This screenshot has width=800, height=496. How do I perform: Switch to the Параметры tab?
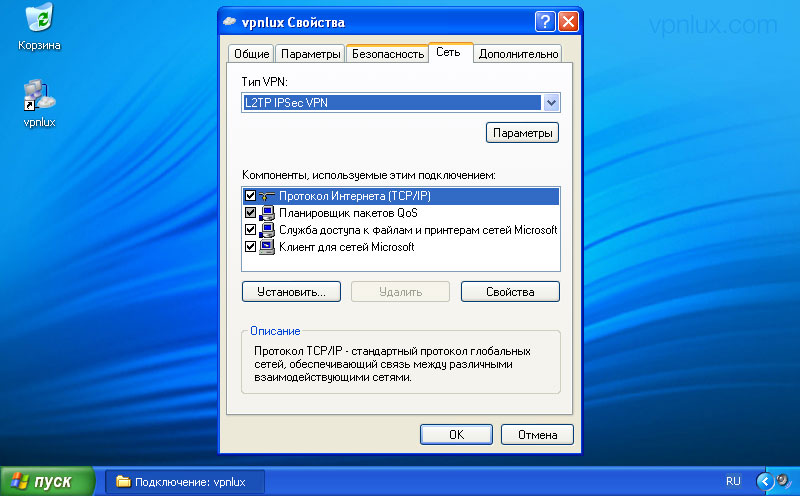tap(310, 54)
